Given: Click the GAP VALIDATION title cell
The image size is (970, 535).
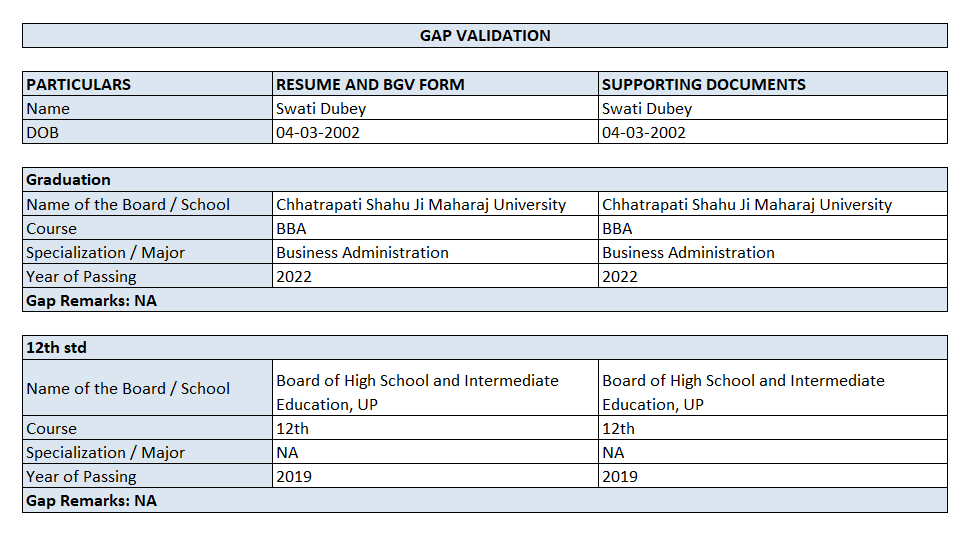Looking at the screenshot, I should click(x=485, y=36).
